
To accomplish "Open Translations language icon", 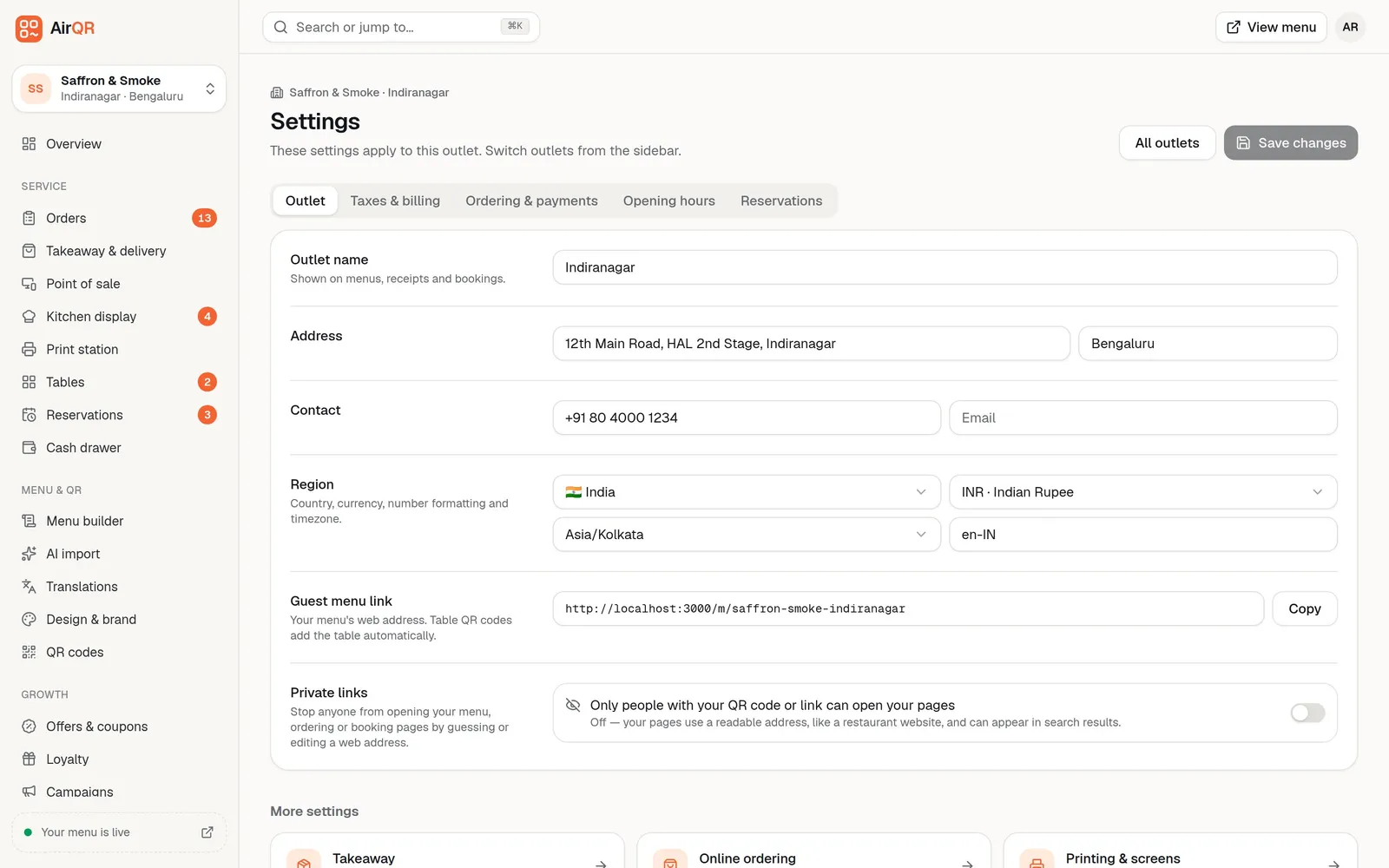I will click(x=29, y=587).
